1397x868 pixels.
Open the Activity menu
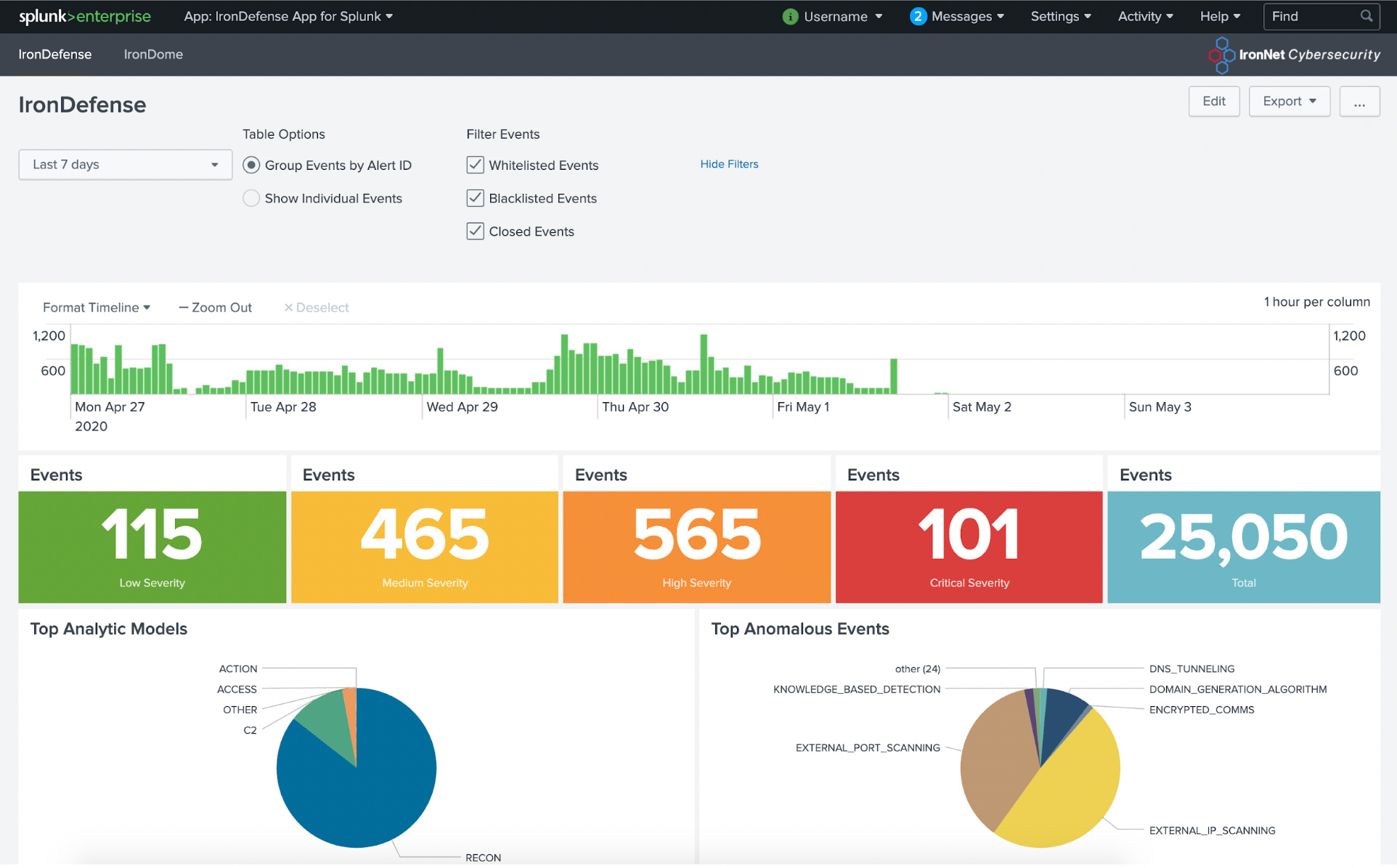[1144, 16]
